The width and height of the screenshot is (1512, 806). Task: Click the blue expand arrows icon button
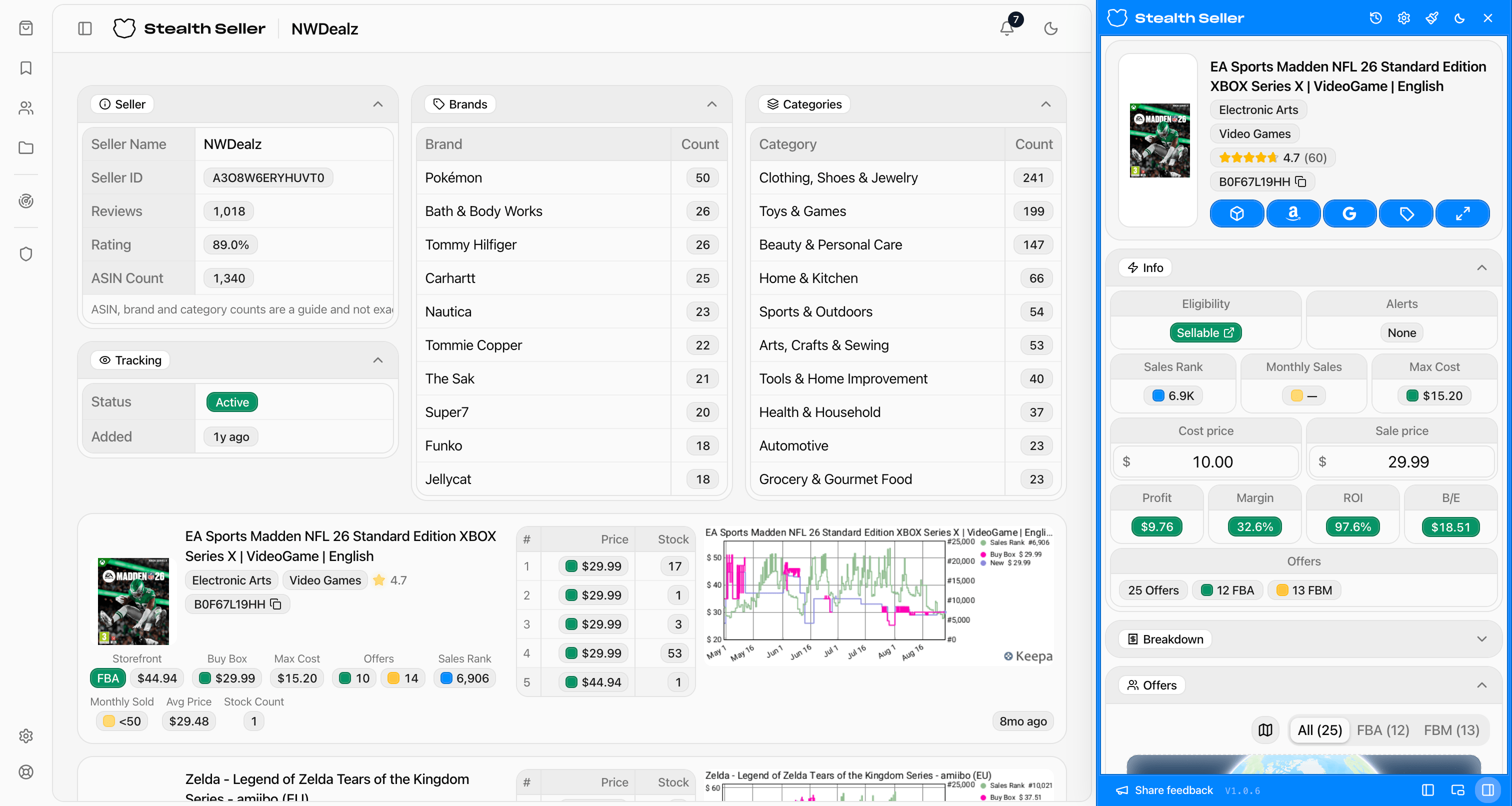pyautogui.click(x=1462, y=213)
